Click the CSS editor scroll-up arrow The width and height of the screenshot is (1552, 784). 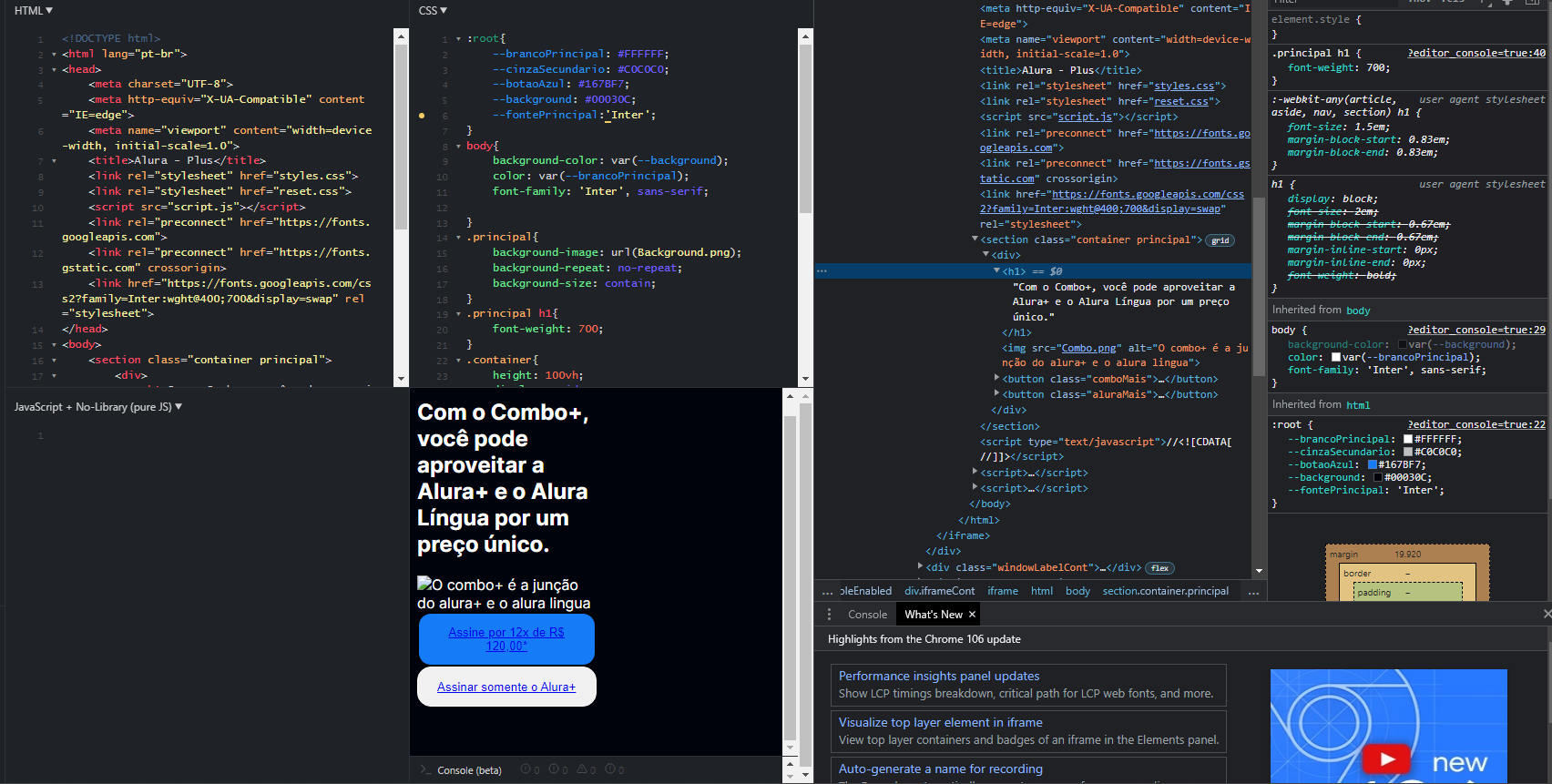pos(805,36)
